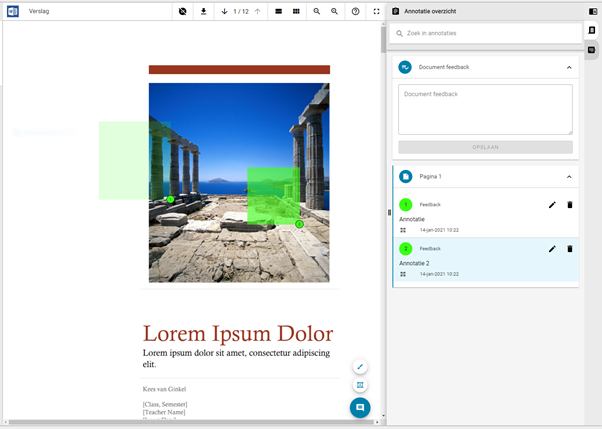Screen dimensions: 602x429
Task: Delete Annotatie 2 feedback
Action: [570, 249]
